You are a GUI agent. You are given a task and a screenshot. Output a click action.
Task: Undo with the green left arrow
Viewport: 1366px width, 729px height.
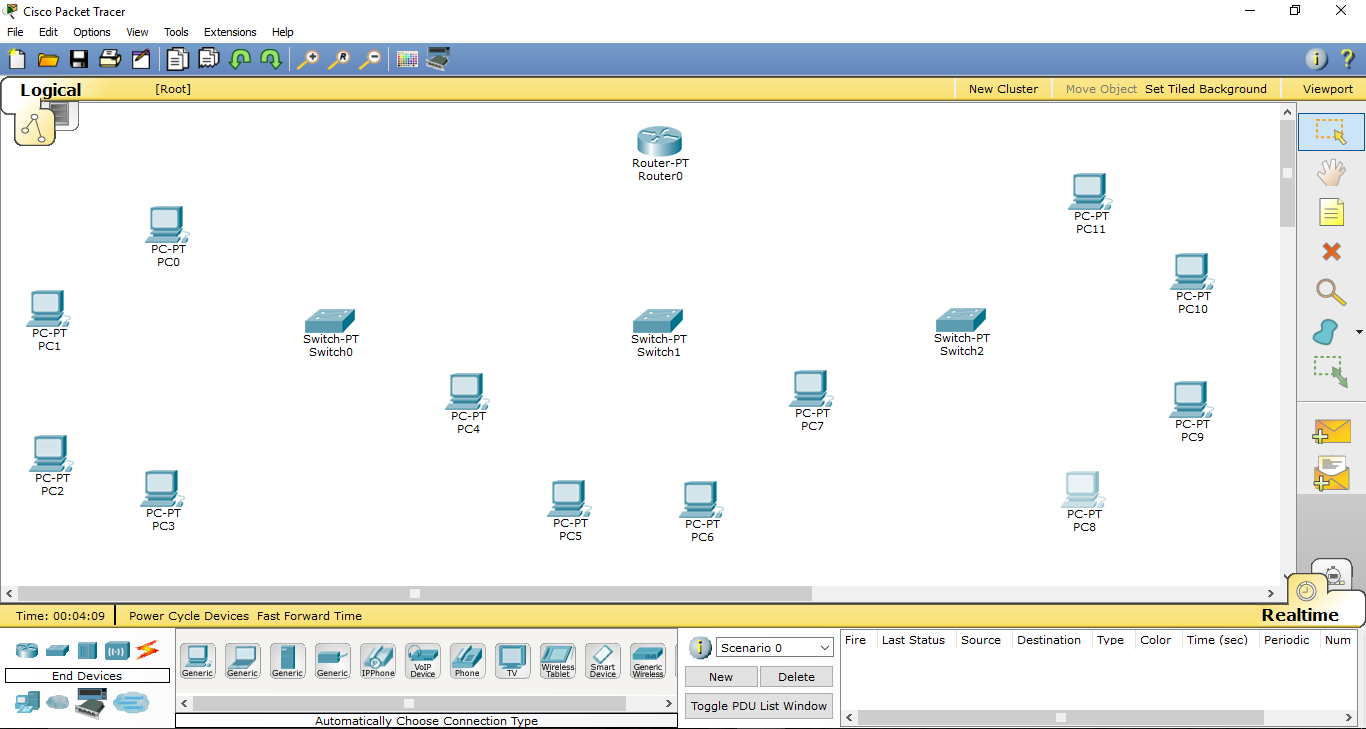tap(240, 59)
